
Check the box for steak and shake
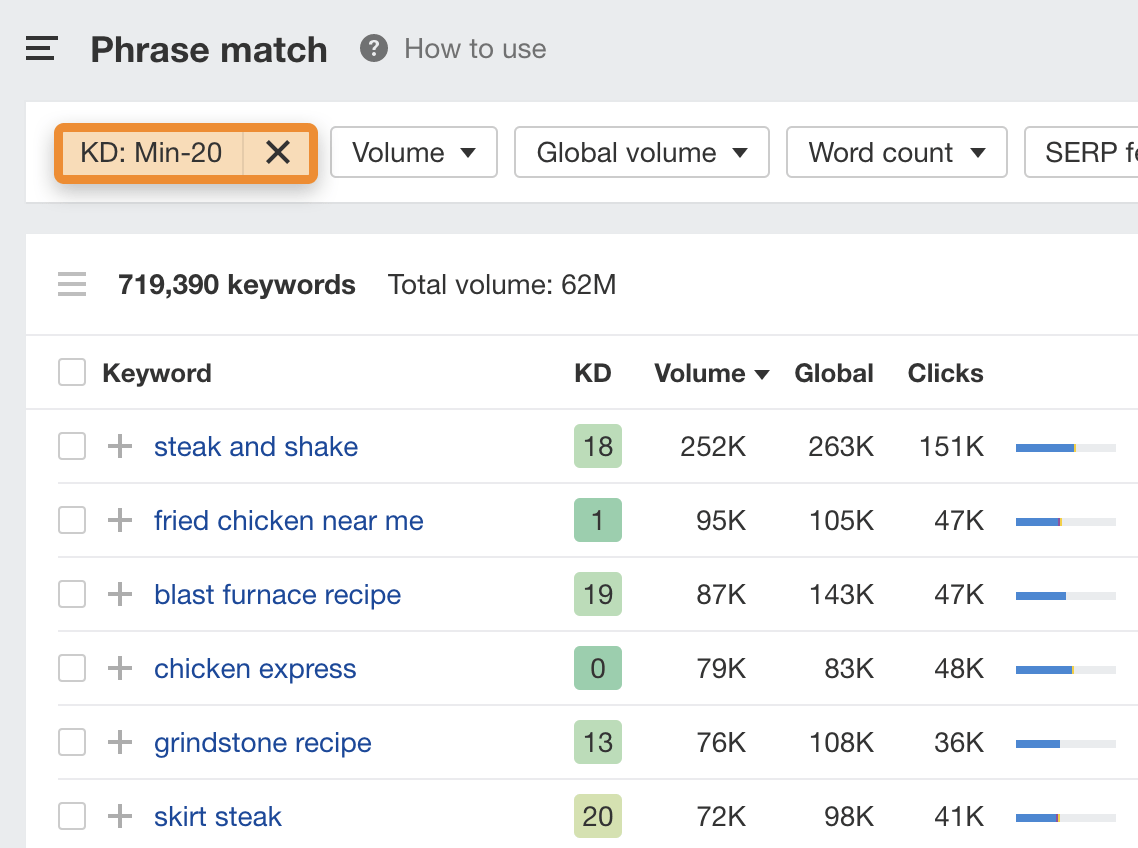[x=72, y=447]
